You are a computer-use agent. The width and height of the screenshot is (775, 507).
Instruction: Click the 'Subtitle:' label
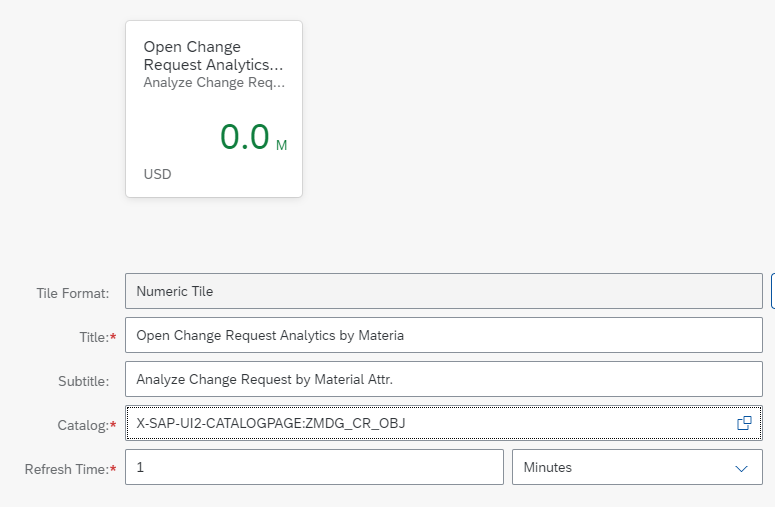84,381
